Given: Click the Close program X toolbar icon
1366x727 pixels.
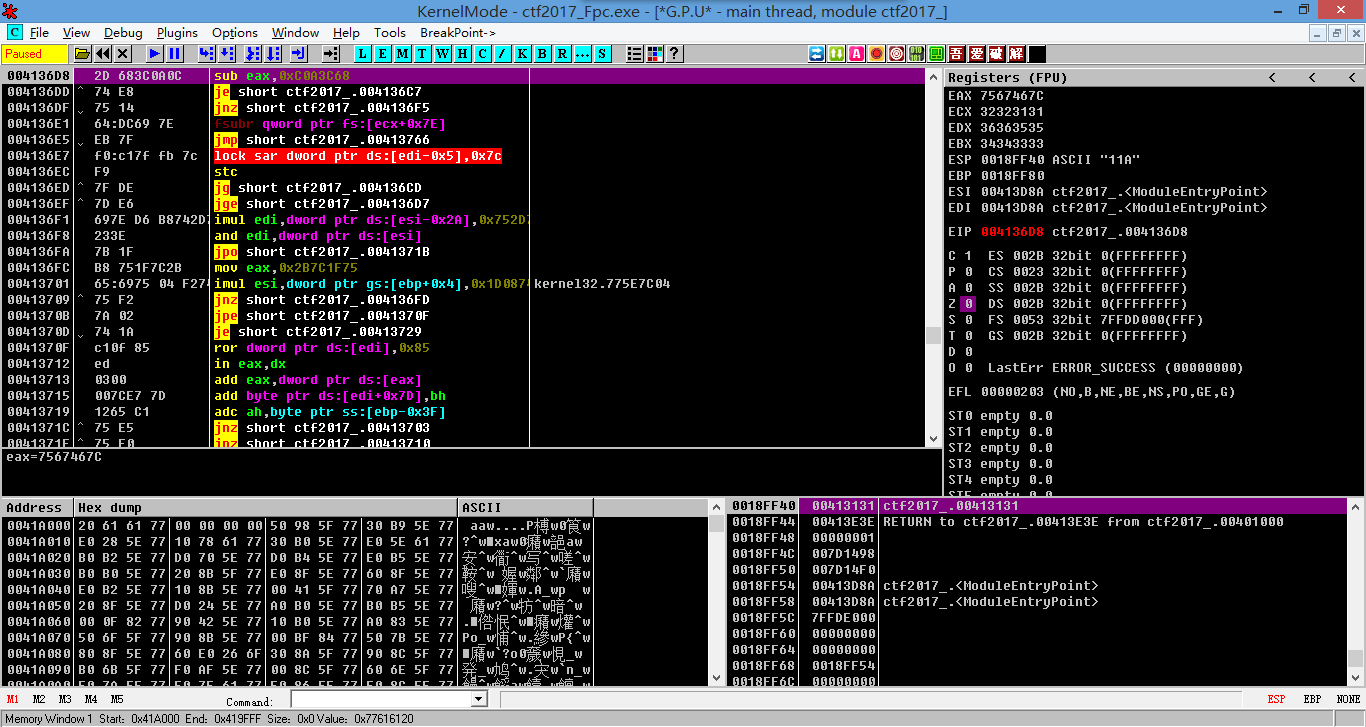Looking at the screenshot, I should [122, 53].
